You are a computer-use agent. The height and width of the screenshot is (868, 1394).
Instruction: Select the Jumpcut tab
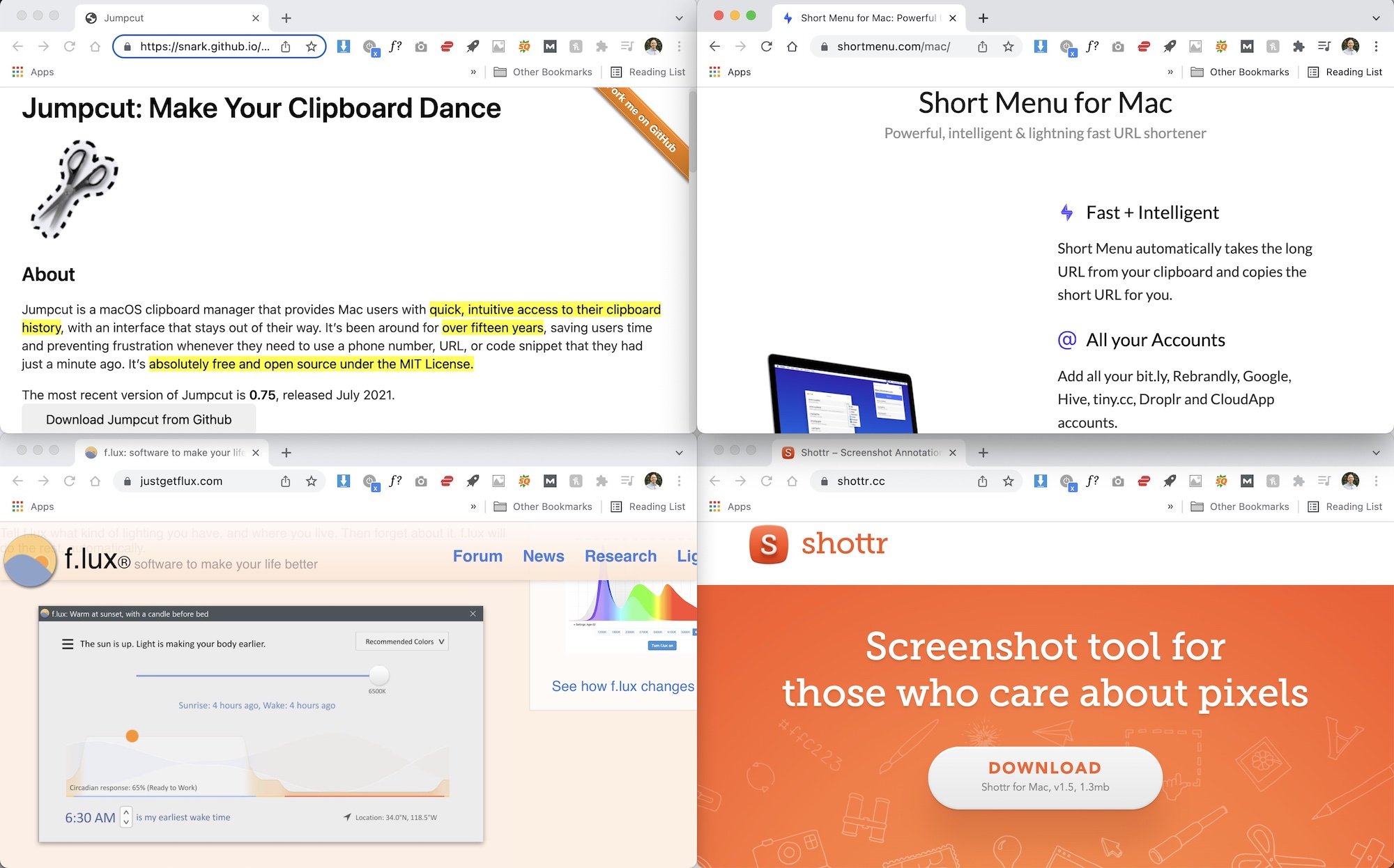(171, 18)
